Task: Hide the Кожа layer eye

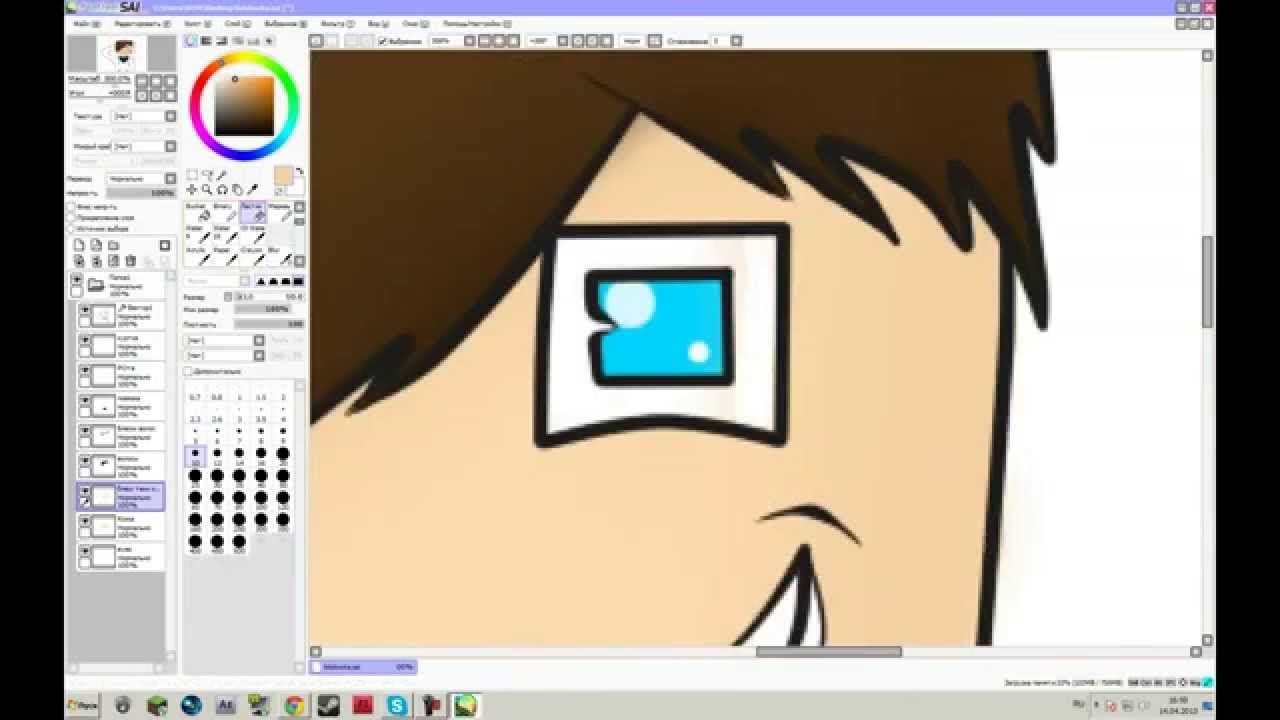Action: [85, 521]
